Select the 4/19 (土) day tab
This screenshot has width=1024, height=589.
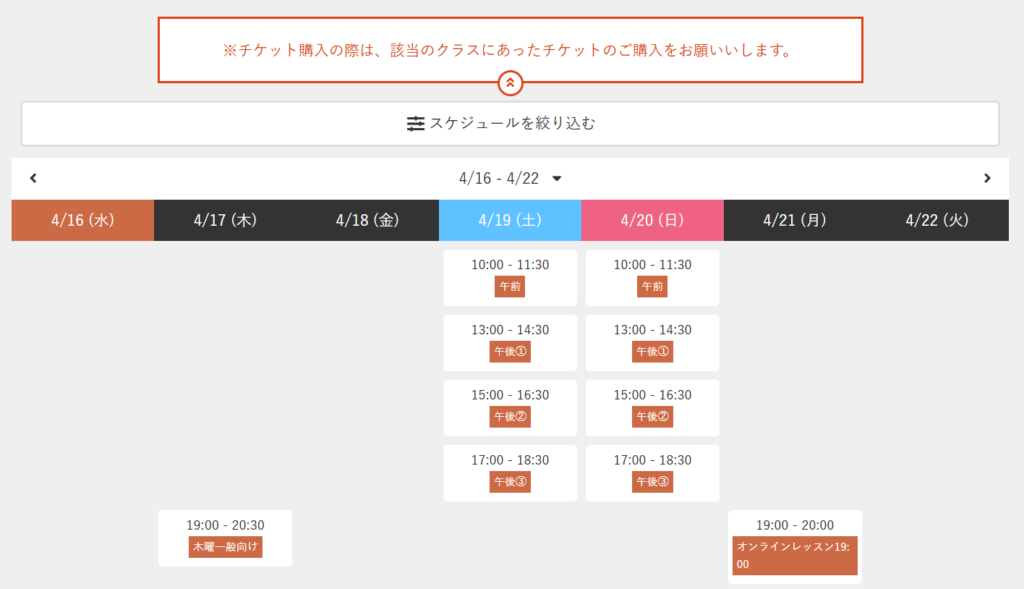tap(510, 221)
